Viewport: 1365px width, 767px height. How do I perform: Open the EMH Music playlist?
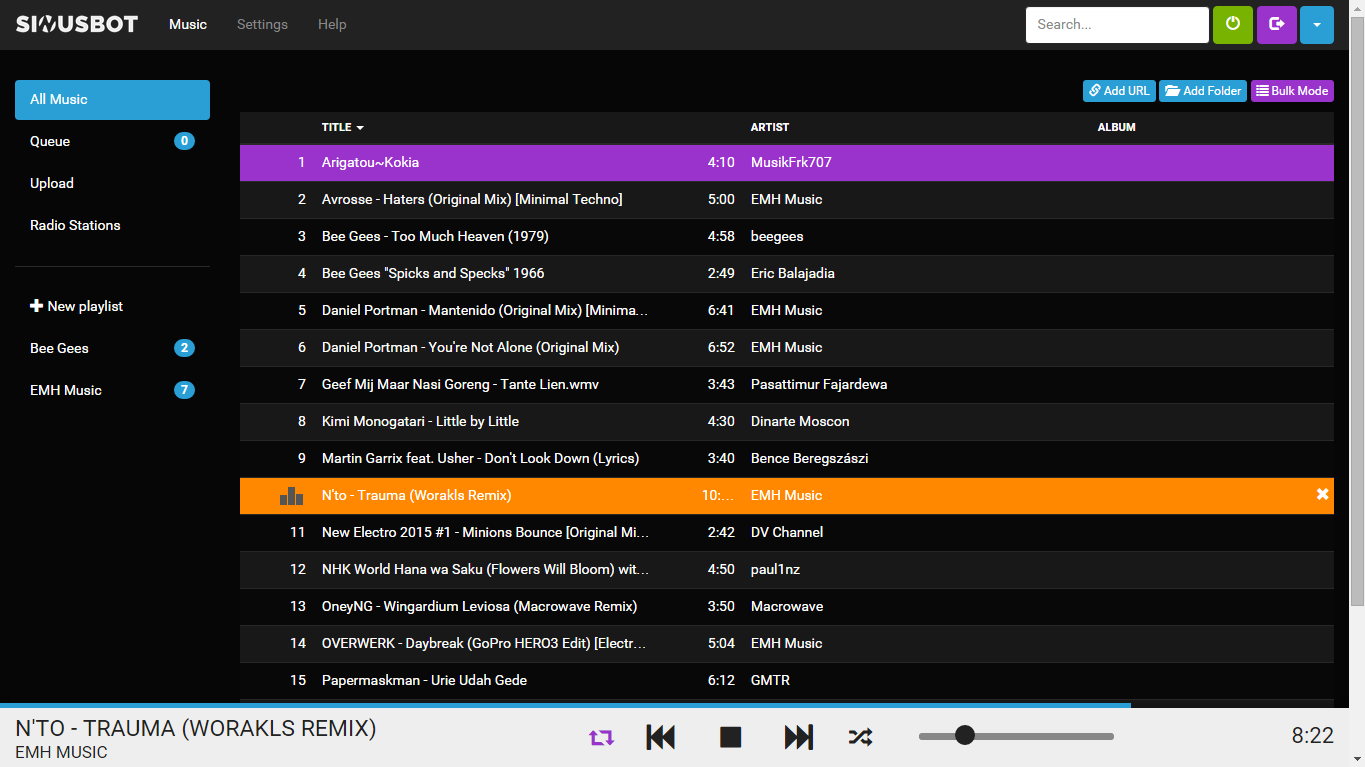112,391
